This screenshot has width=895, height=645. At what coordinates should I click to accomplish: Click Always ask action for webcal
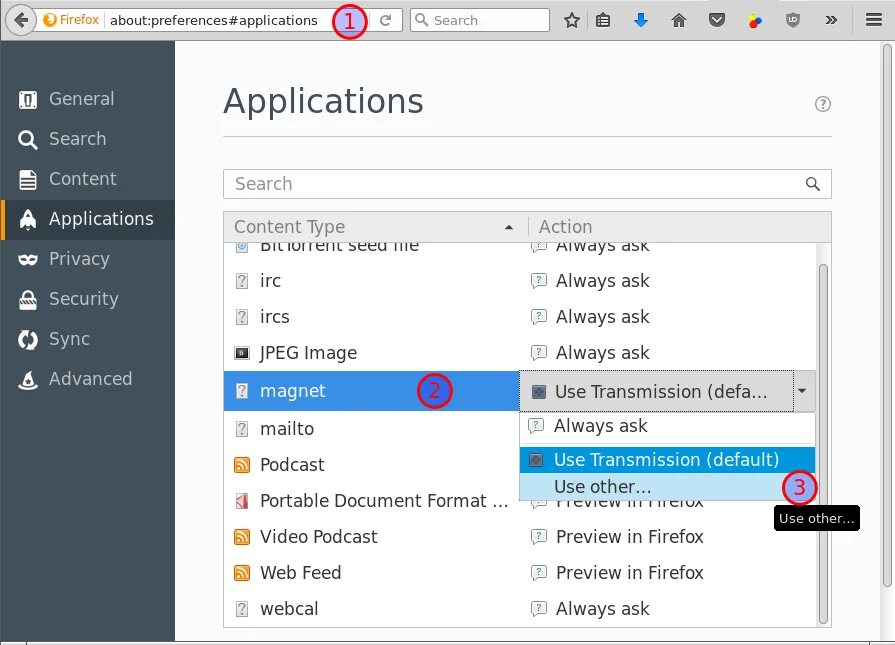(602, 608)
